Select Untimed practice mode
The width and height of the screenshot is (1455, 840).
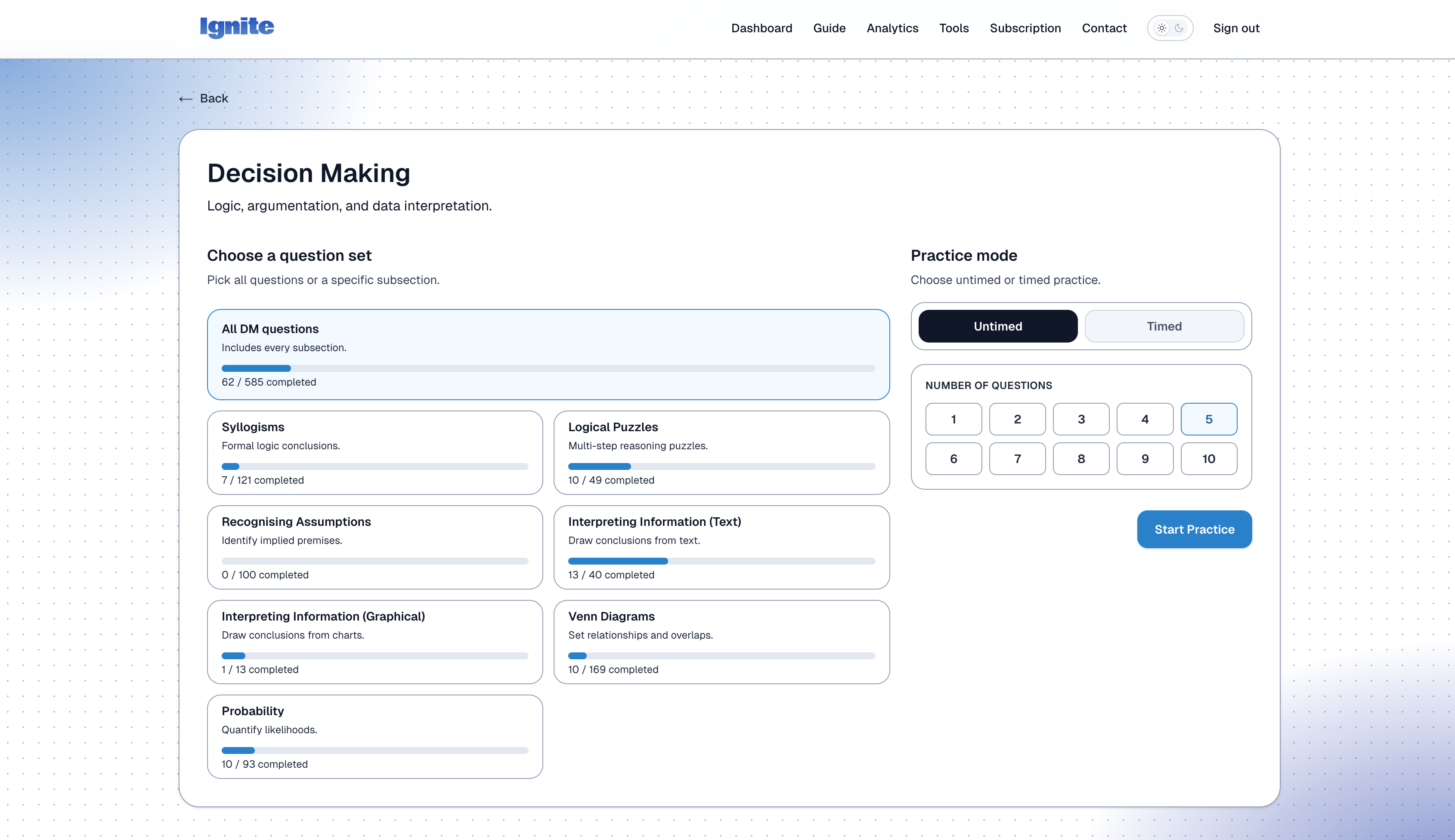997,326
